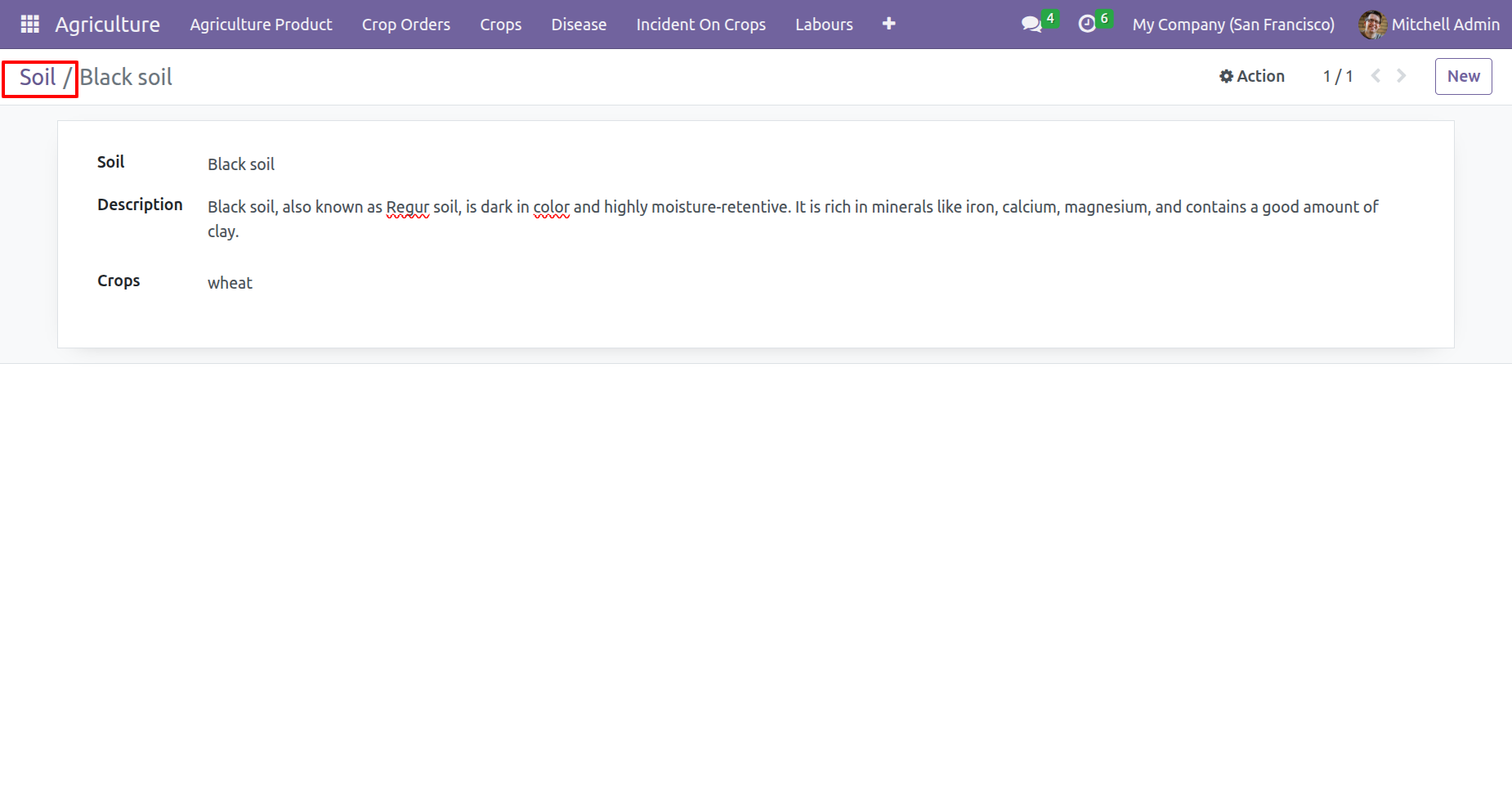
Task: Click the Crops field label
Action: (119, 281)
